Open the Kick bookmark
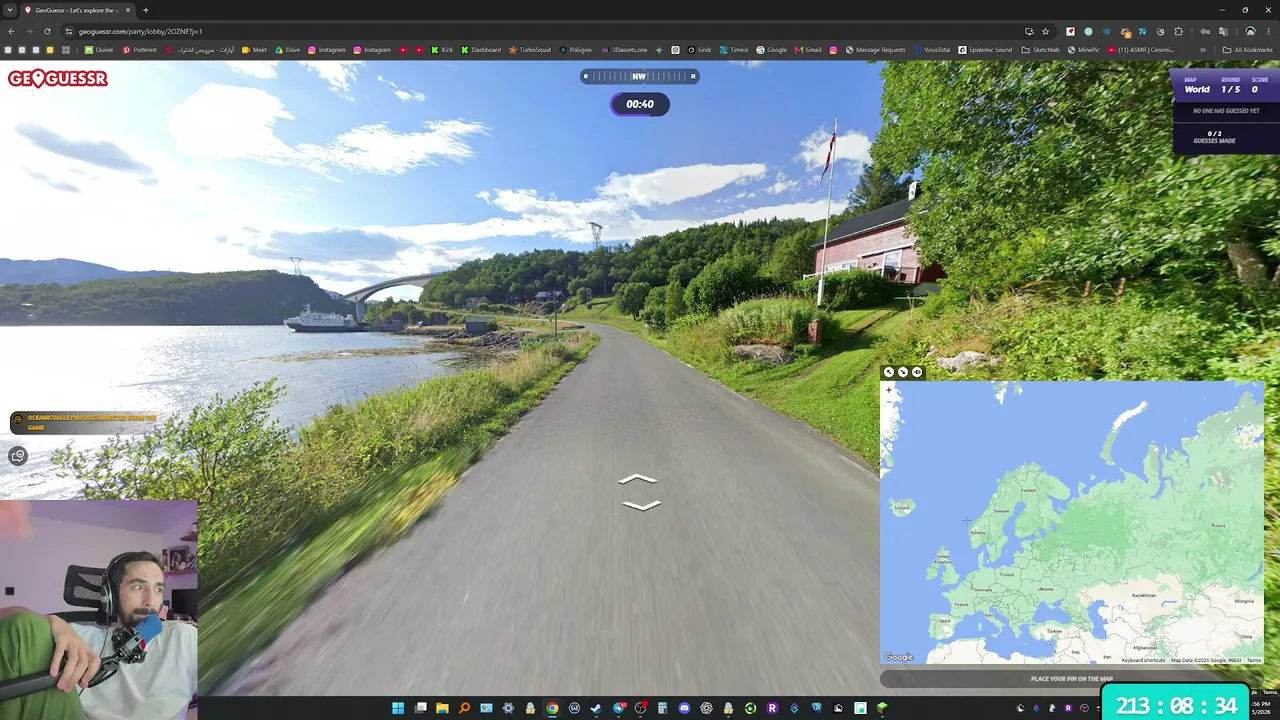Screen dimensions: 1280x720 tap(442, 50)
